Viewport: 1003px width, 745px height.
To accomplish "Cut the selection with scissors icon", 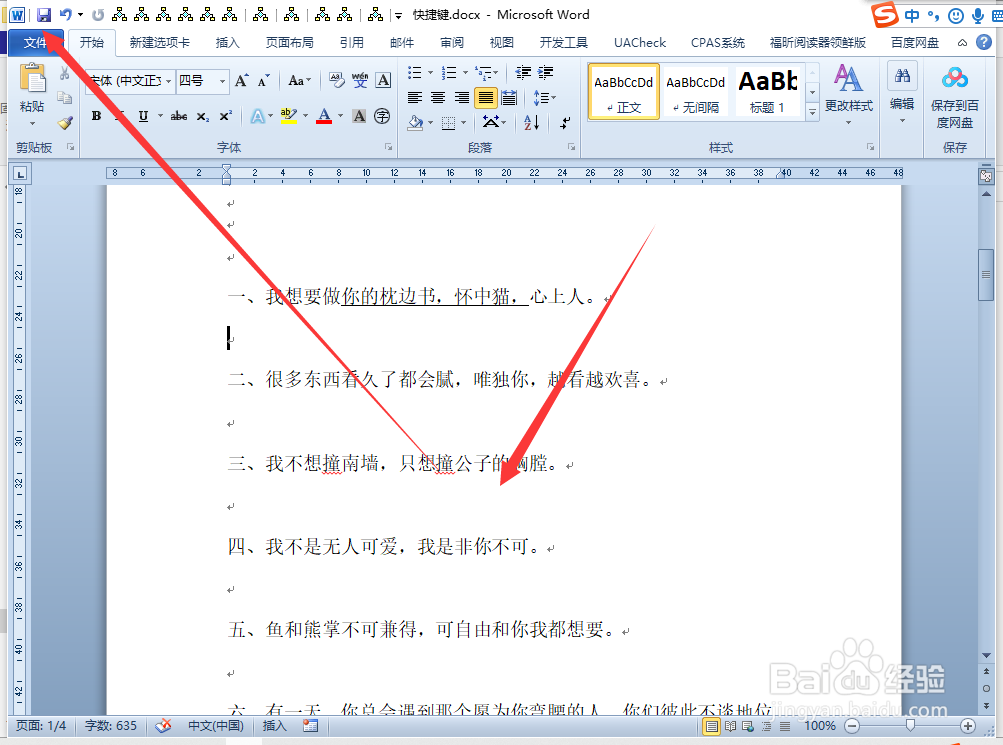I will pyautogui.click(x=65, y=74).
